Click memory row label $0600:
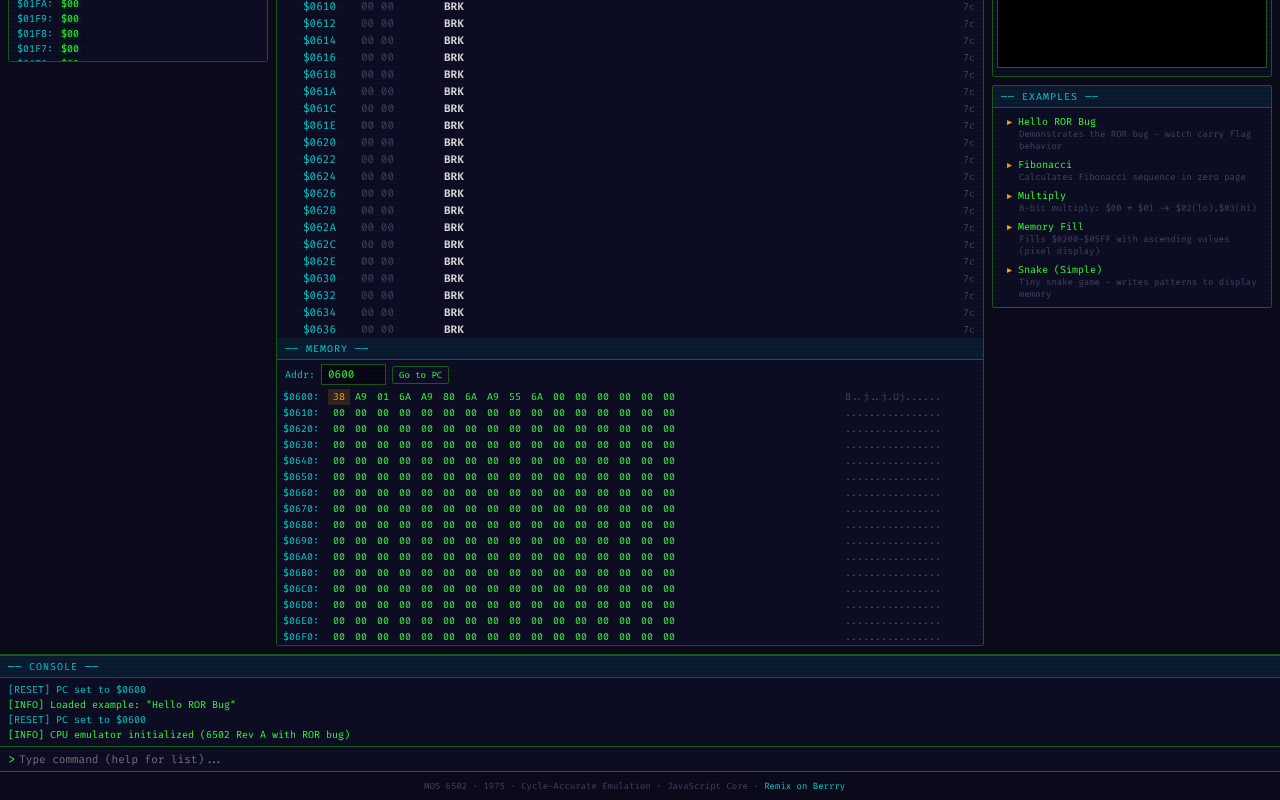 click(301, 397)
